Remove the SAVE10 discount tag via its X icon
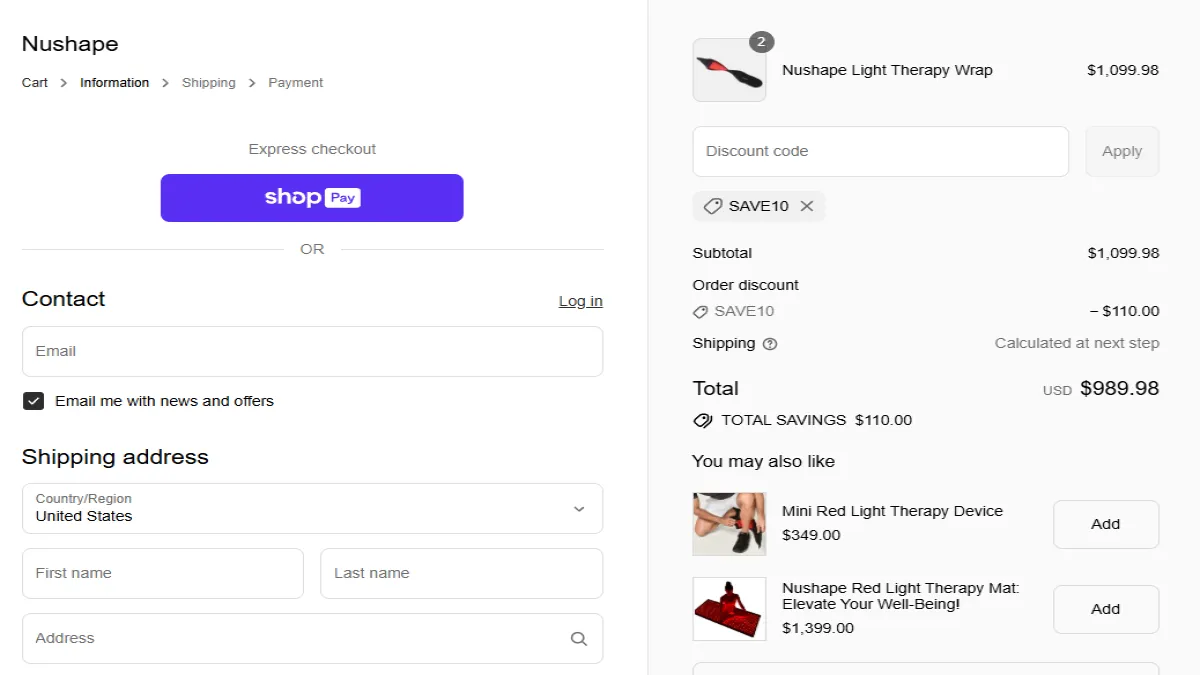The height and width of the screenshot is (675, 1200). (807, 206)
